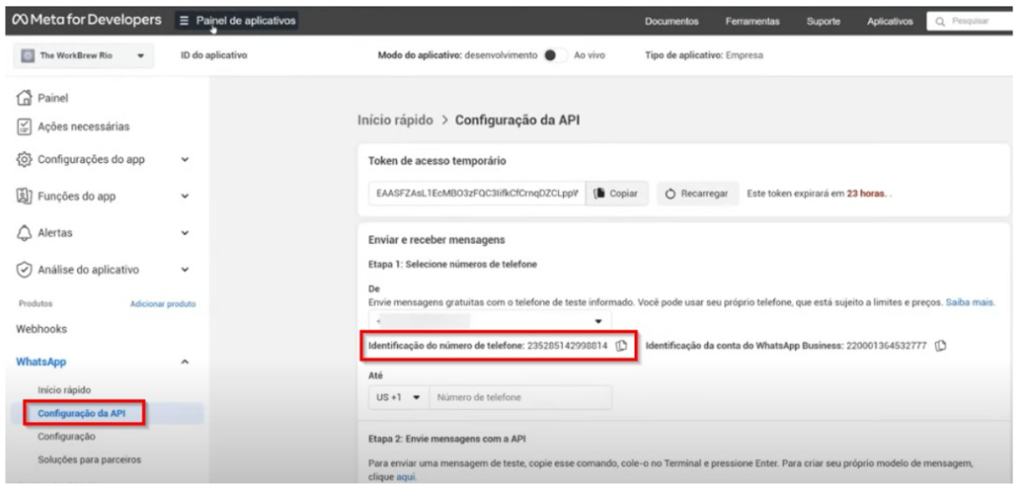This screenshot has height=491, width=1024.
Task: Click the Funções do app badge icon
Action: point(24,196)
